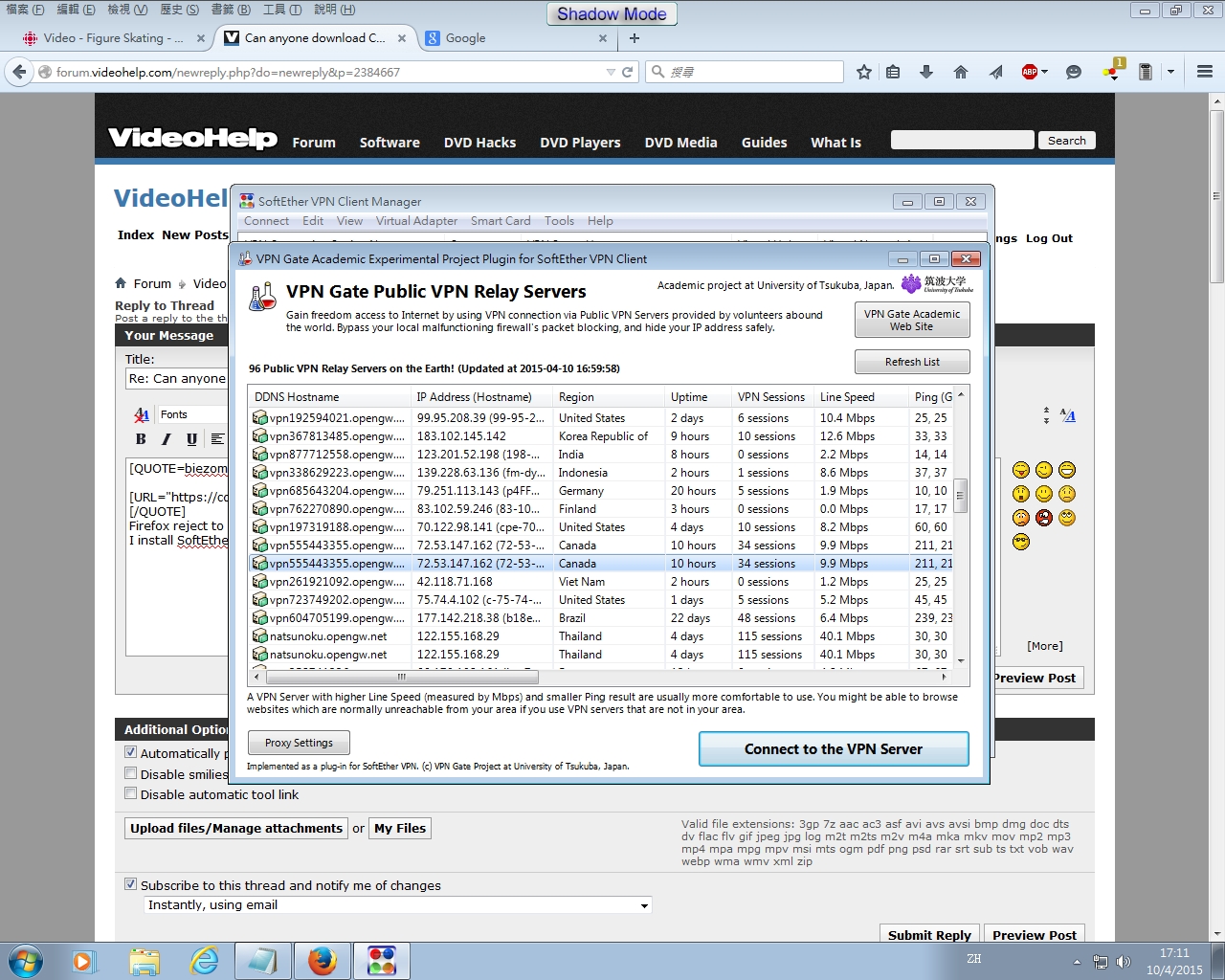Insert the winking smiley in the forum editor
This screenshot has height=980, width=1225.
tap(1044, 469)
